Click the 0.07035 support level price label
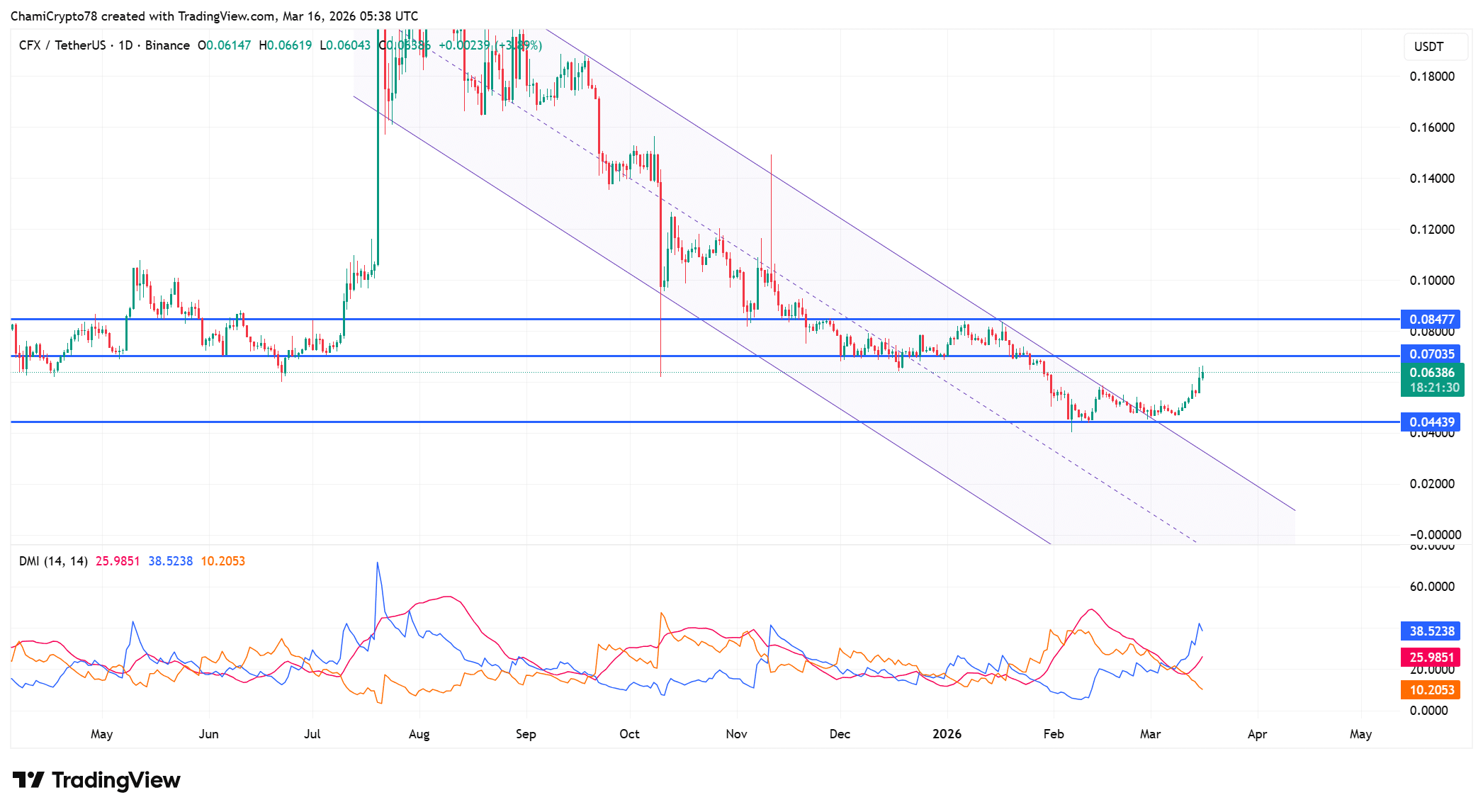Image resolution: width=1483 pixels, height=812 pixels. [x=1431, y=354]
